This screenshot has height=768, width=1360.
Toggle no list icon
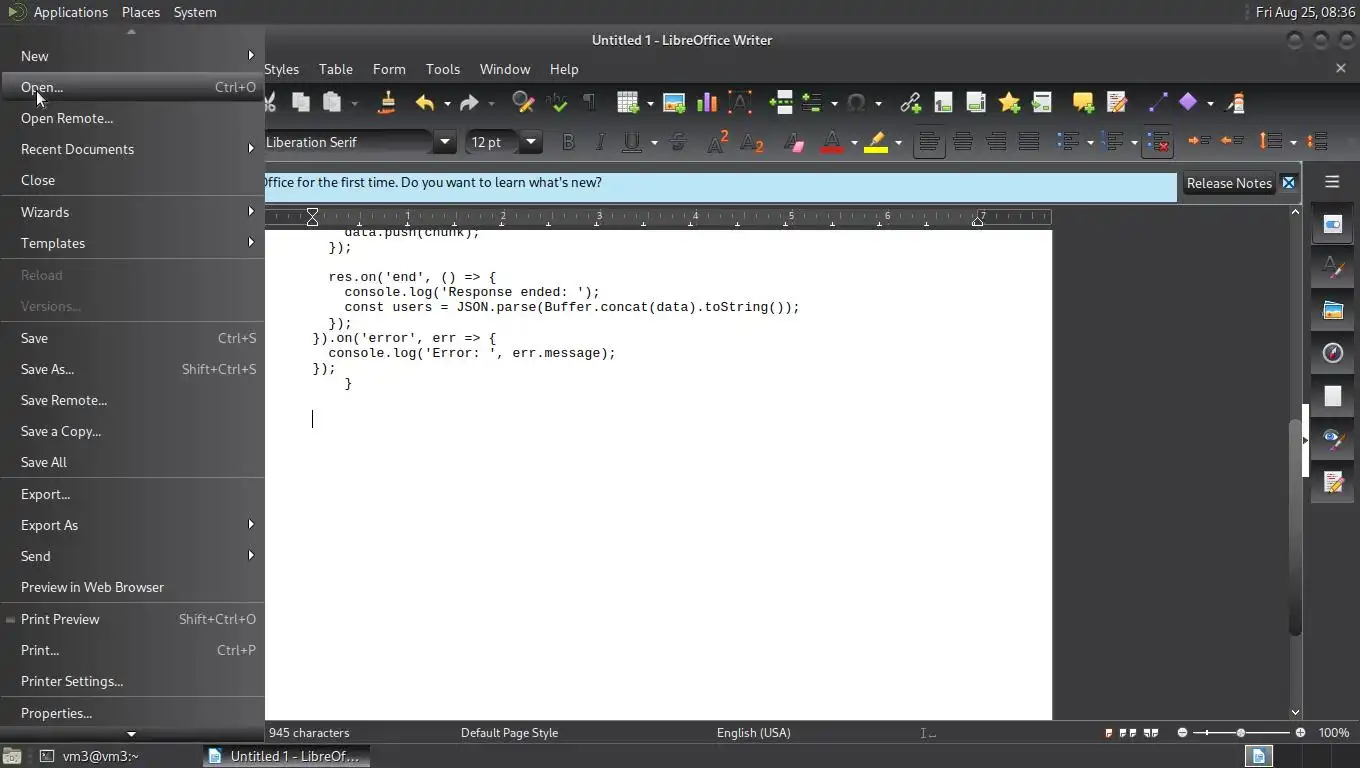click(x=1157, y=142)
